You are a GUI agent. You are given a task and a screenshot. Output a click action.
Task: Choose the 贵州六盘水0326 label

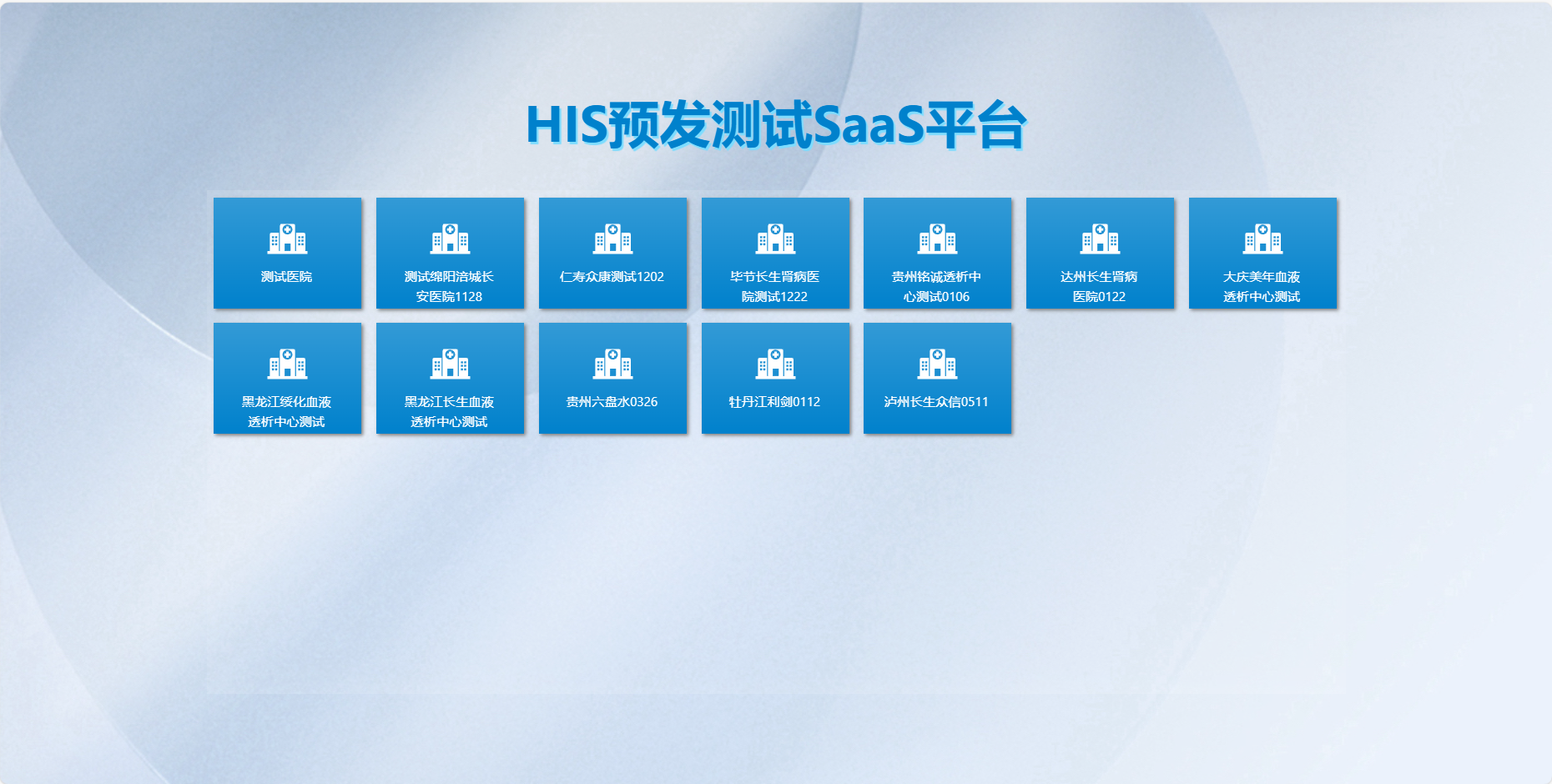(612, 402)
